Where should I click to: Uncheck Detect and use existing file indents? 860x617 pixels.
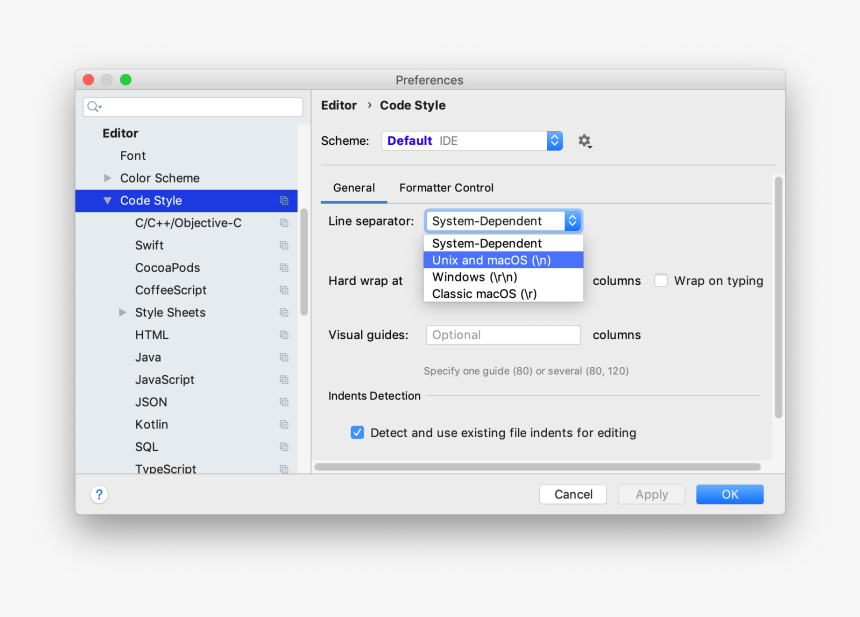(357, 433)
